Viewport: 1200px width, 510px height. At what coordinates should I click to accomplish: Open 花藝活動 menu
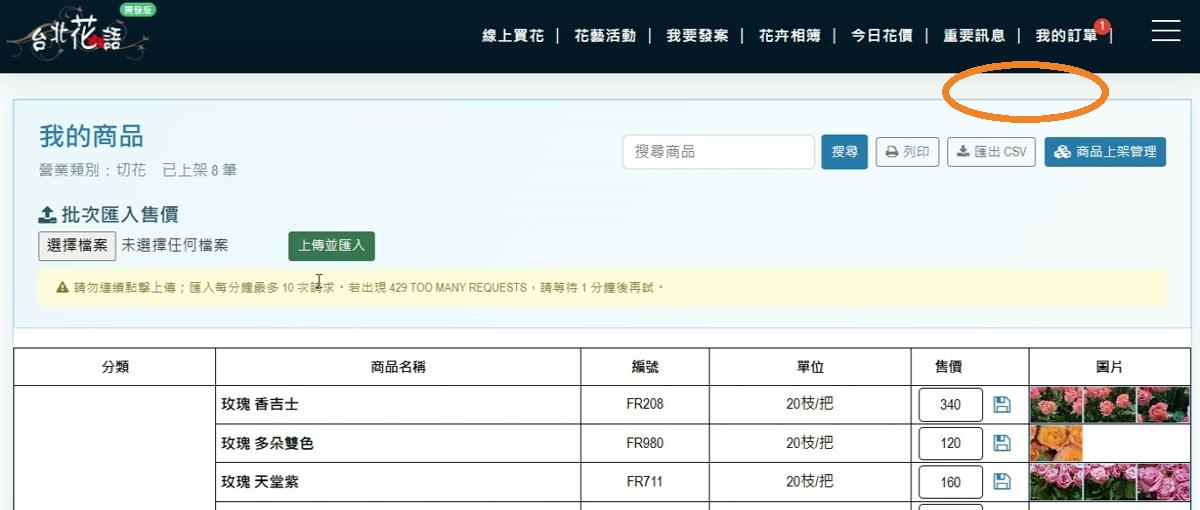point(605,36)
